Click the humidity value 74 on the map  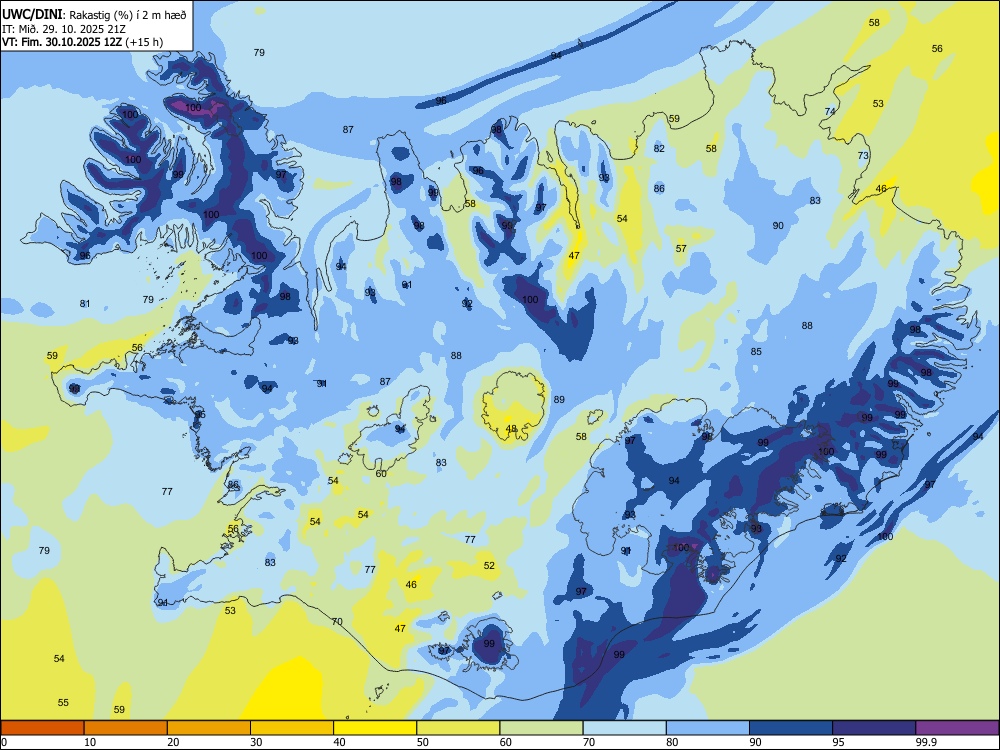(x=830, y=111)
